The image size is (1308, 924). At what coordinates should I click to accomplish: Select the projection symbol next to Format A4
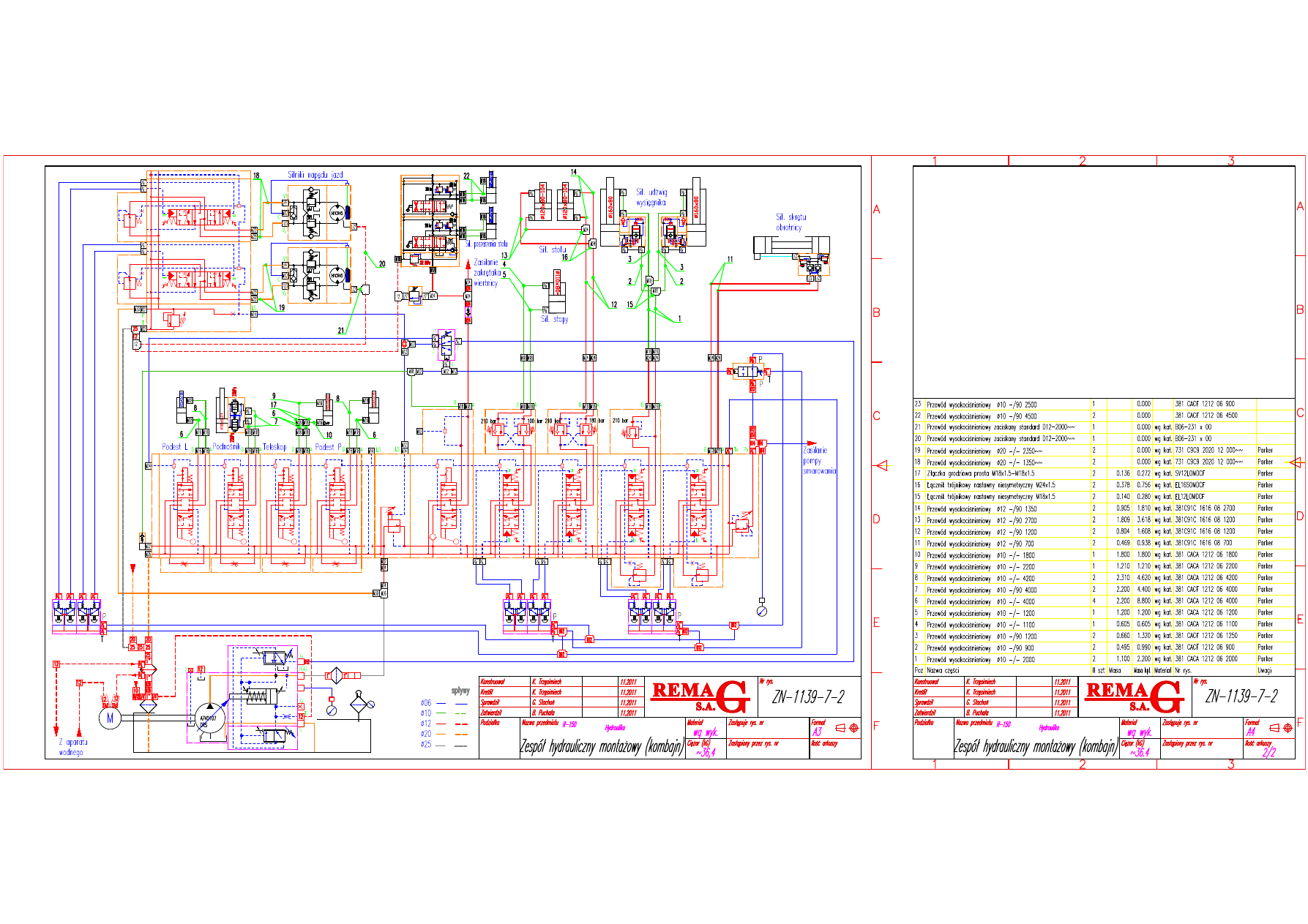(x=1282, y=728)
